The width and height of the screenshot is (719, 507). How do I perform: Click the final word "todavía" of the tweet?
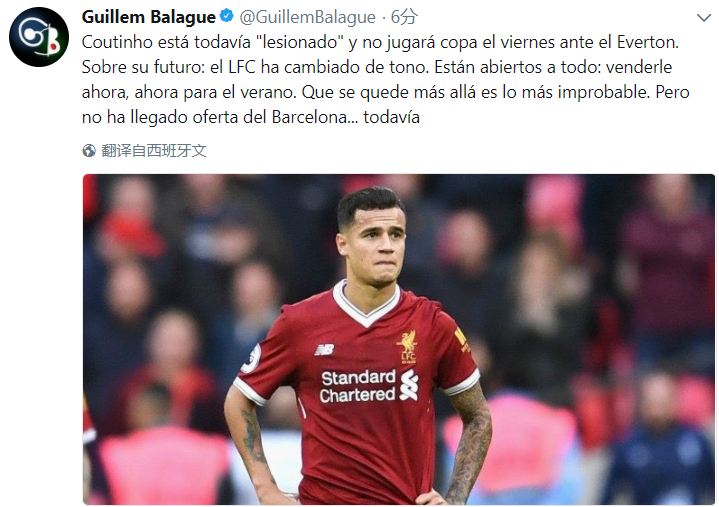pos(391,117)
